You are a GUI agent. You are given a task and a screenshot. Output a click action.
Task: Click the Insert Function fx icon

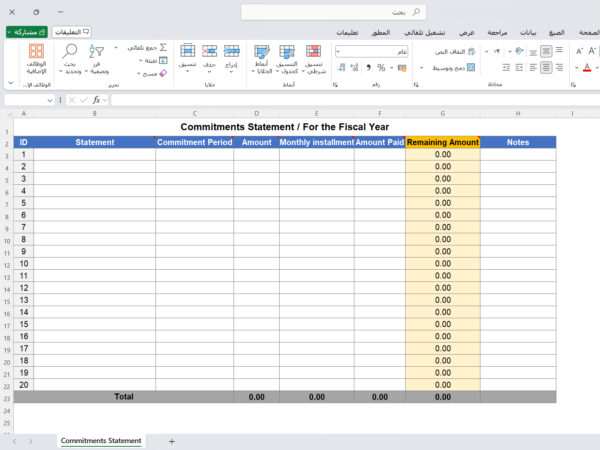[x=96, y=100]
